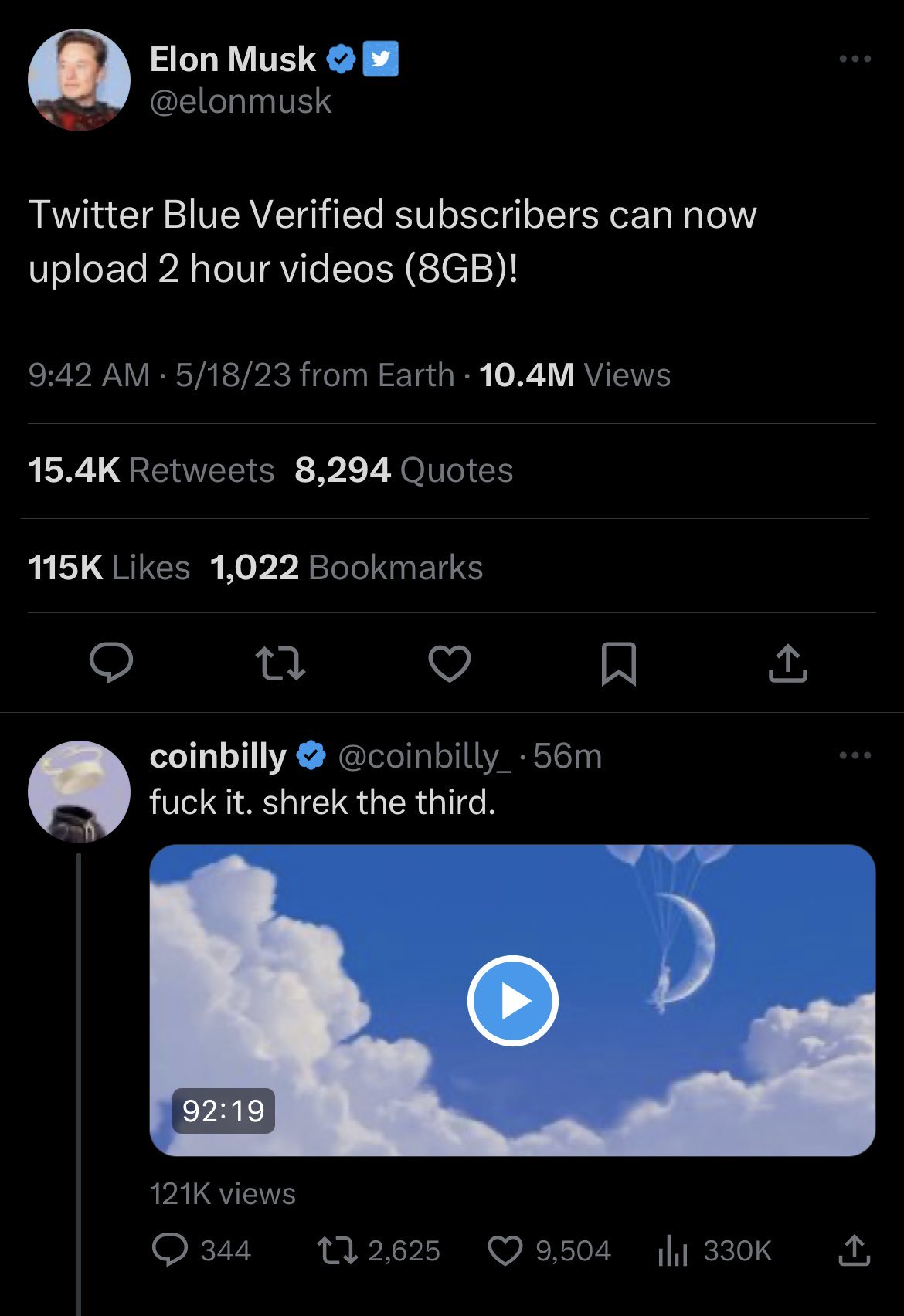View the 8,294 Quotes list
This screenshot has height=1316, width=904.
point(403,470)
